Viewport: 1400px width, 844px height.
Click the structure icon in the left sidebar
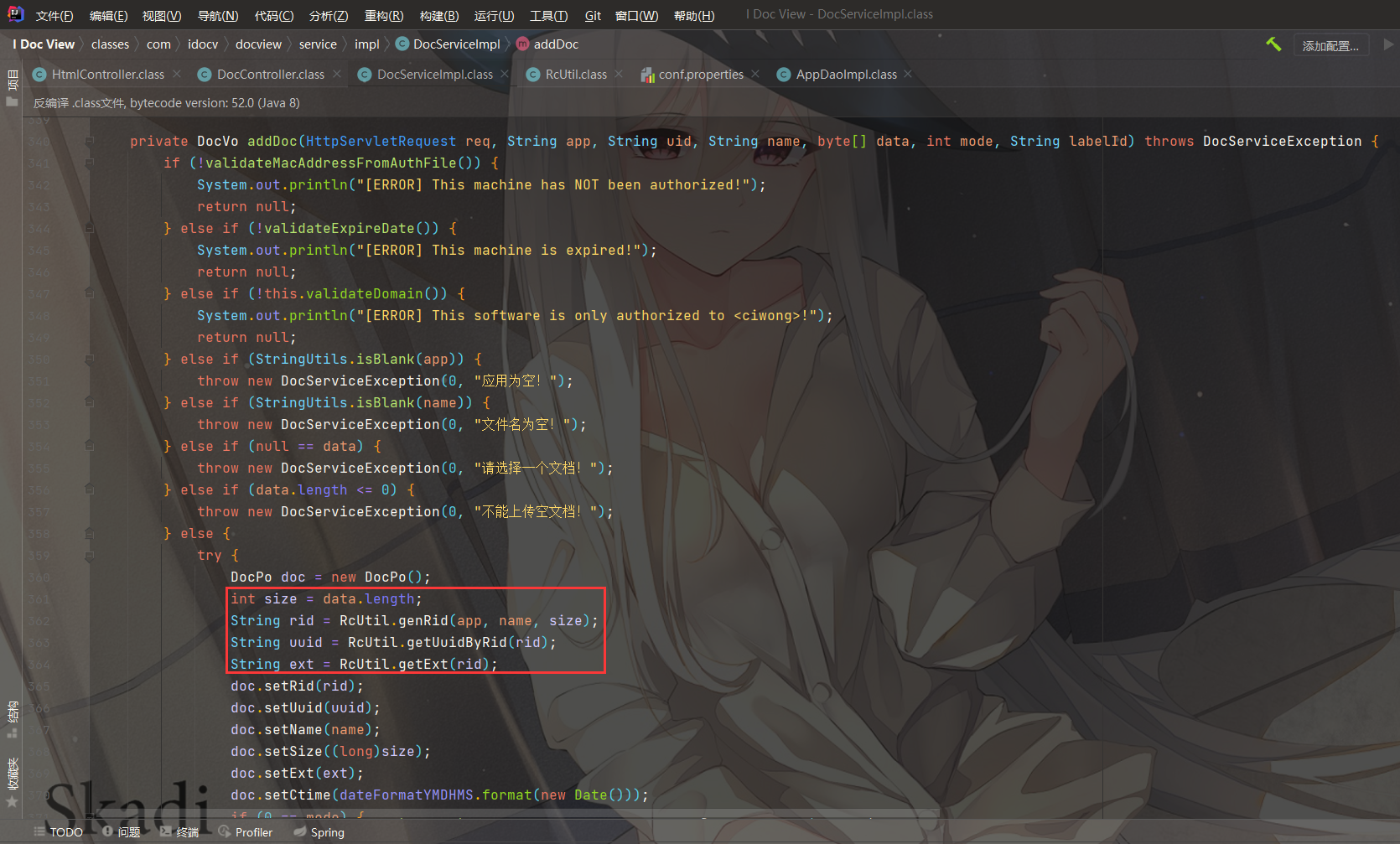12,733
